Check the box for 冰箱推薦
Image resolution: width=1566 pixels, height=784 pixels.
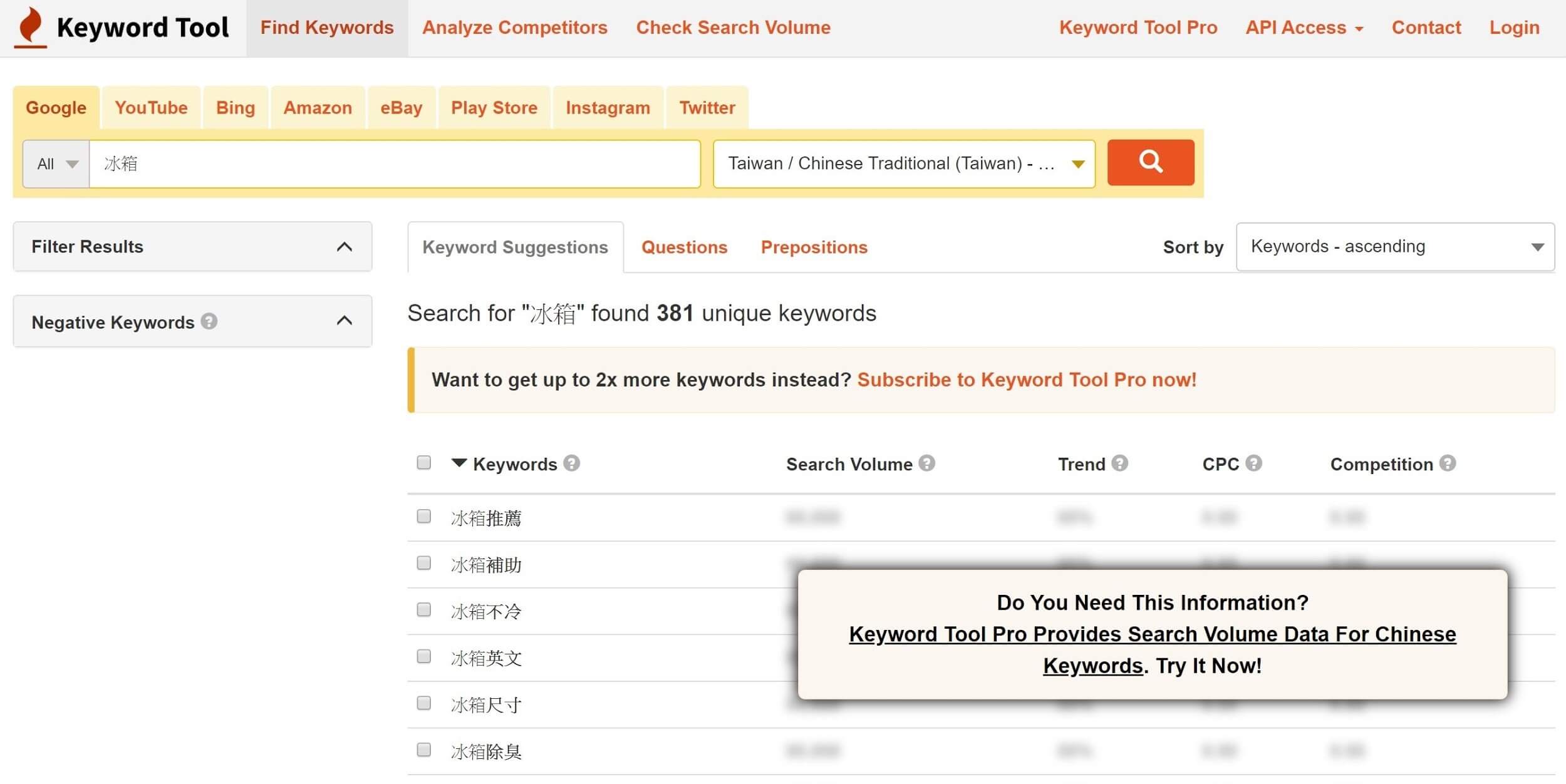pos(424,517)
